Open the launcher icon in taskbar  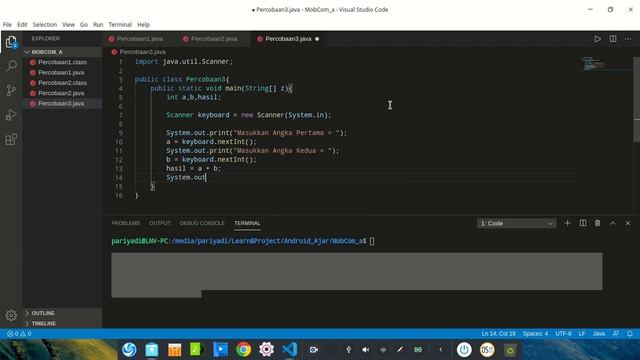[129, 350]
